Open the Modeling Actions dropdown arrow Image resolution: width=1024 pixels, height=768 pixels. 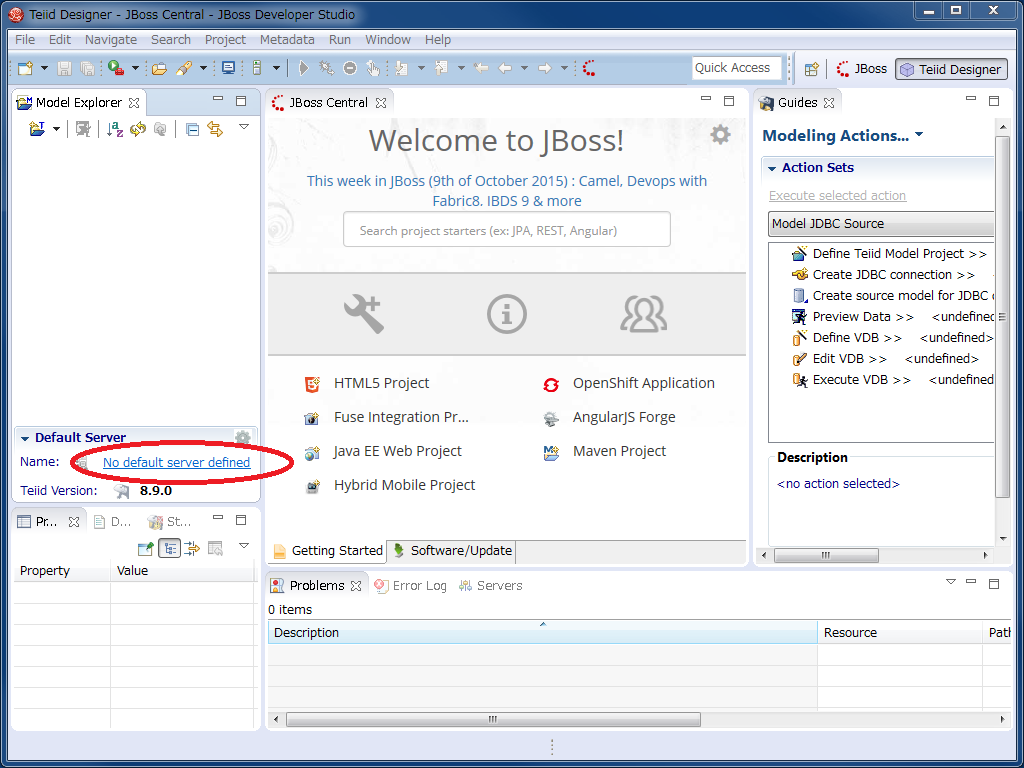click(x=919, y=135)
